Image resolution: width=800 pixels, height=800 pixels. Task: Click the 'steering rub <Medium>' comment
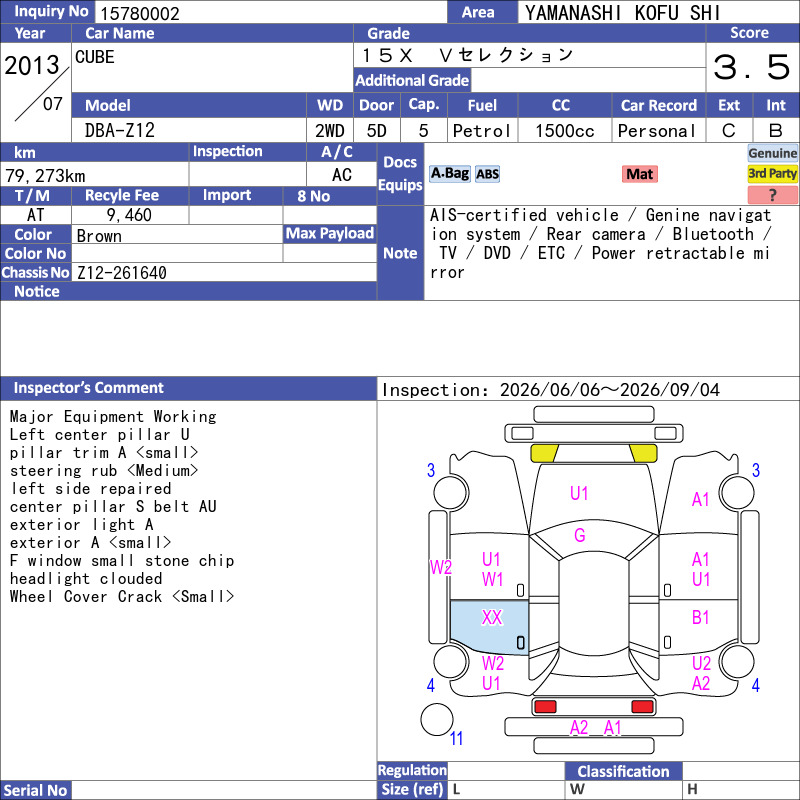[104, 471]
